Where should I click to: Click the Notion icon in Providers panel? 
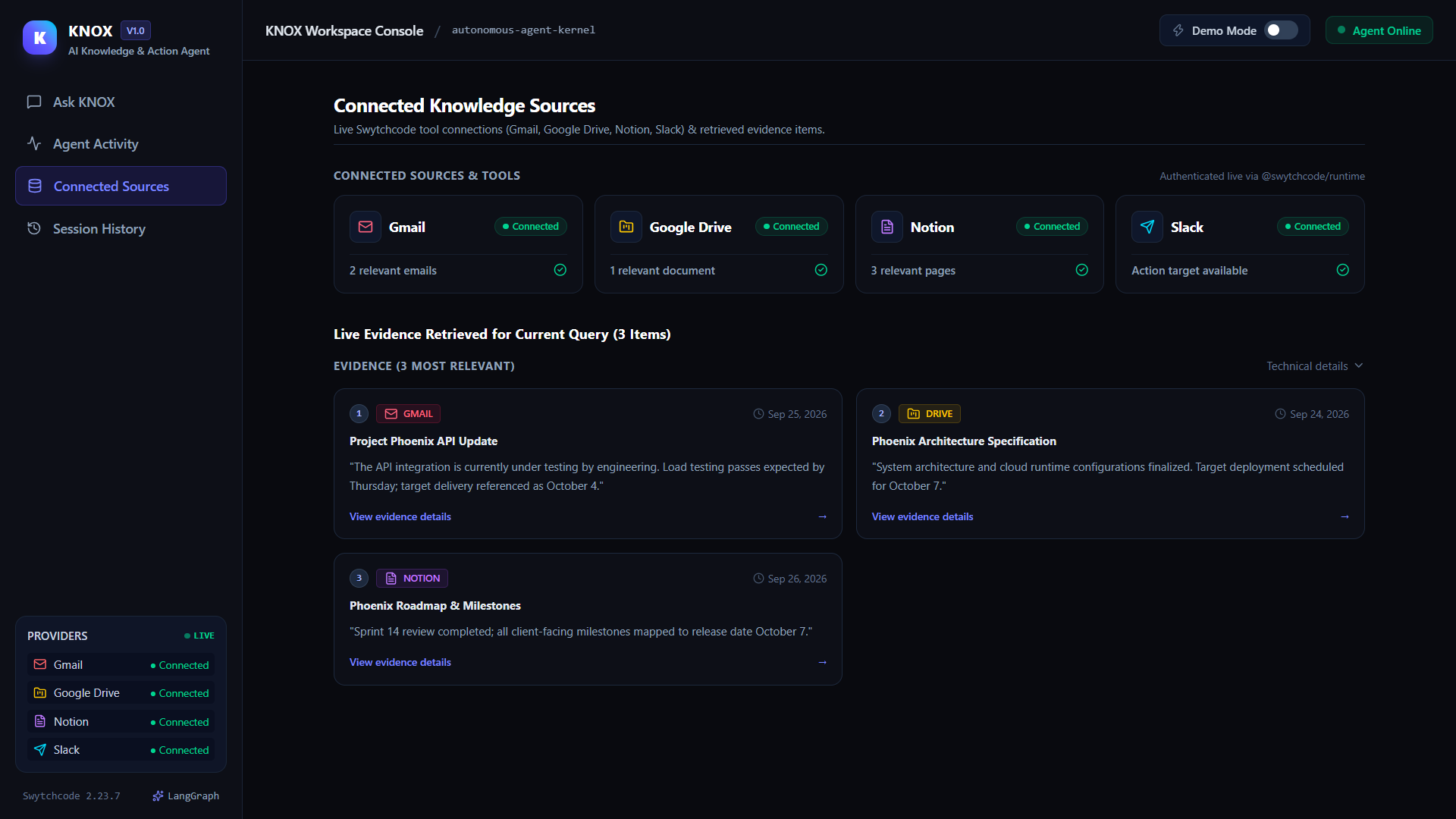40,721
